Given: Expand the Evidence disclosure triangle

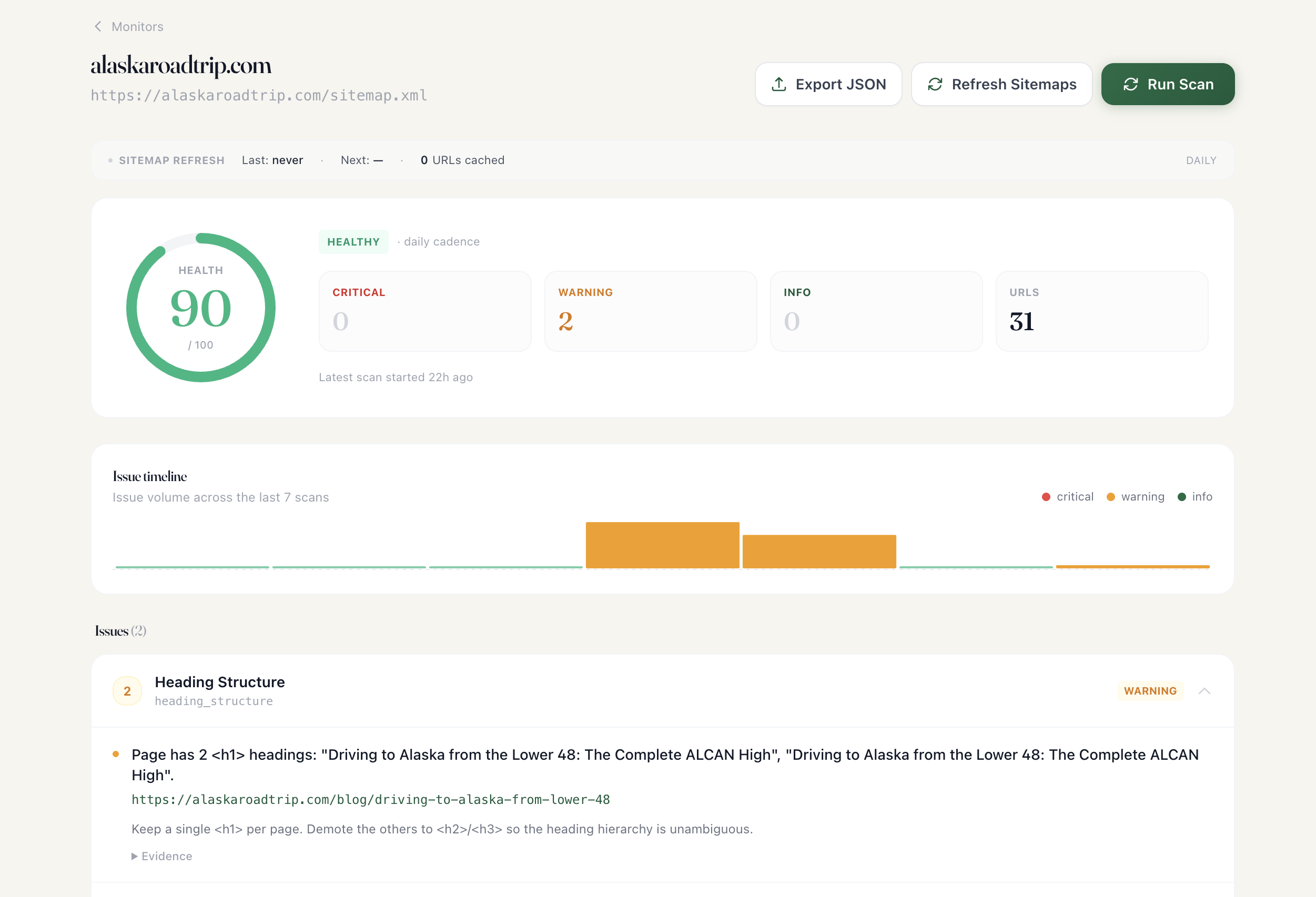Looking at the screenshot, I should pos(134,857).
